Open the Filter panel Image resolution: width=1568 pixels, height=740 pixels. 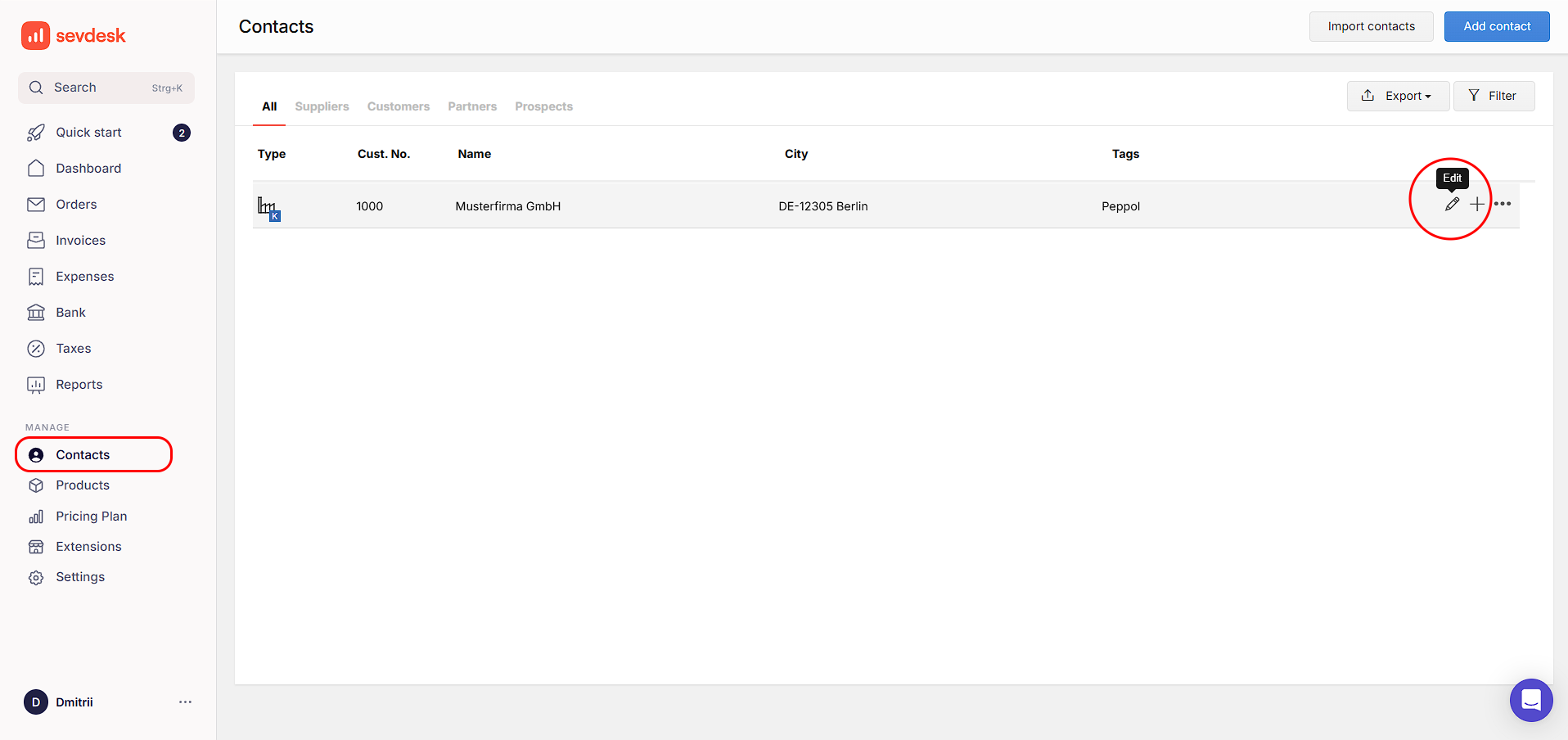[1494, 96]
